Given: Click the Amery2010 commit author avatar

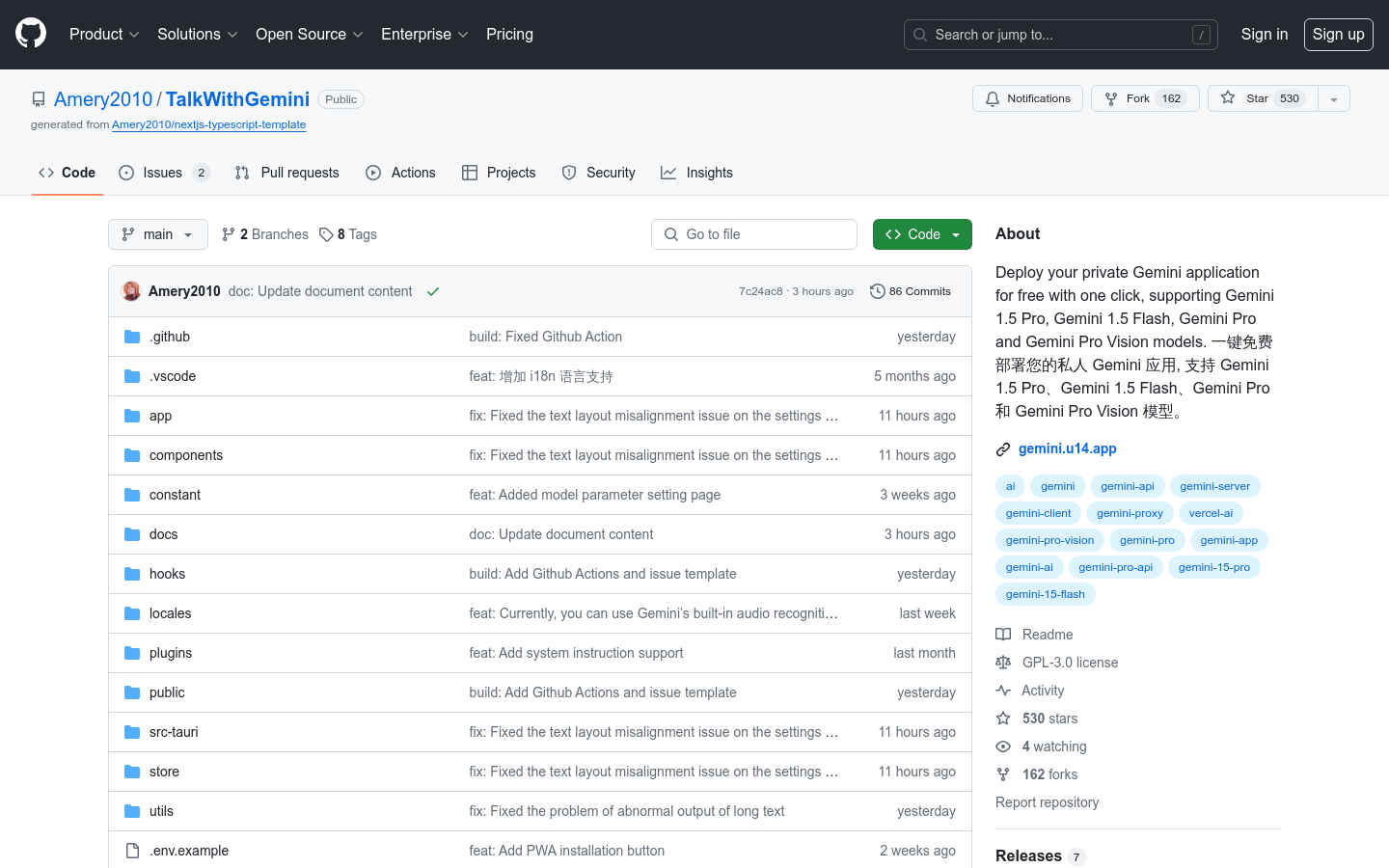Looking at the screenshot, I should click(131, 291).
